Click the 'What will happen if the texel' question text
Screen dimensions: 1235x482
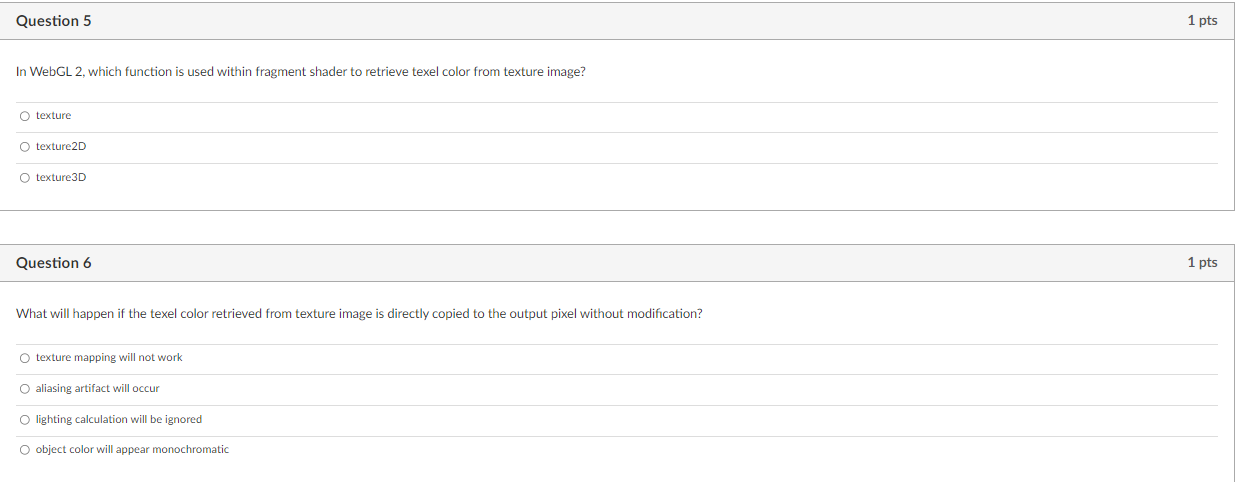[x=359, y=314]
